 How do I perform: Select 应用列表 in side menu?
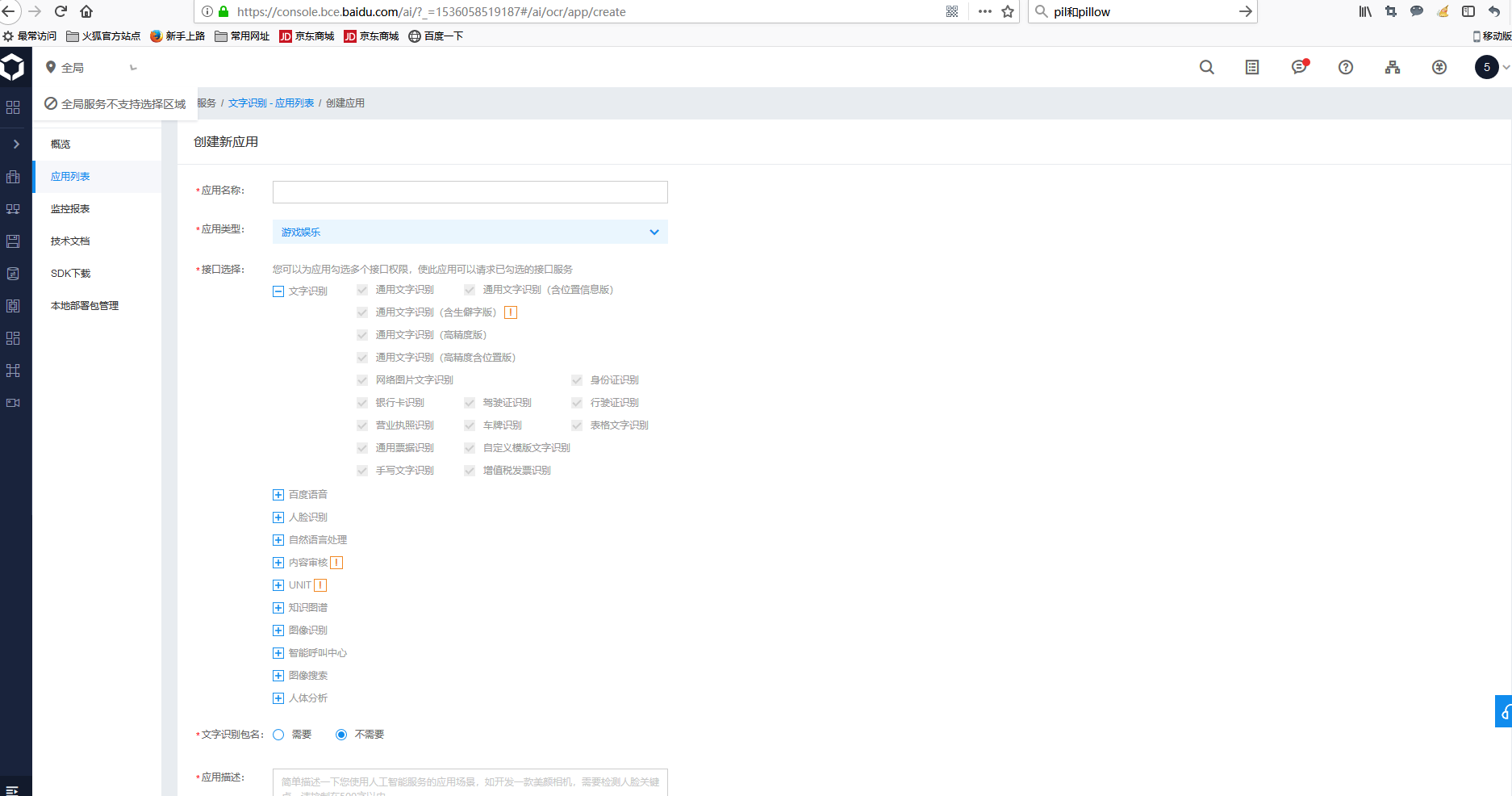tap(97, 177)
